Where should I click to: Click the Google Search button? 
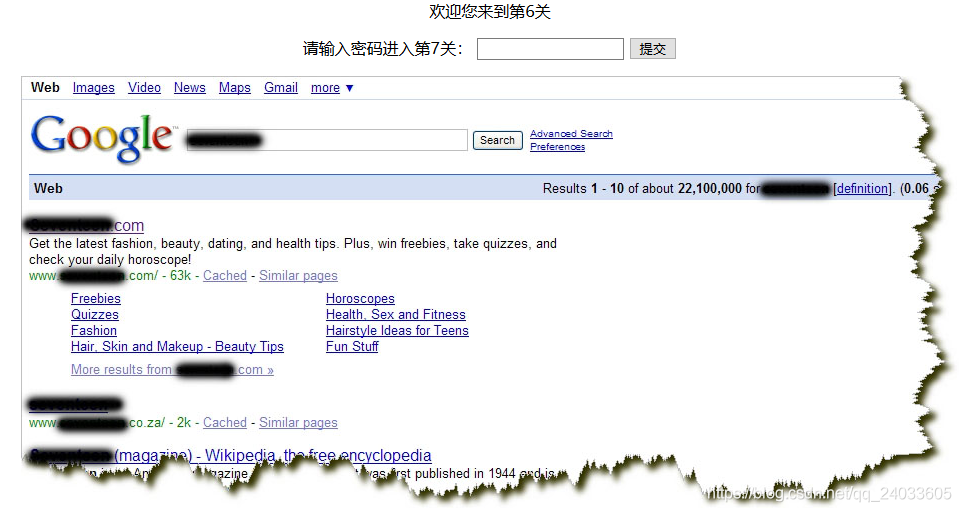coord(497,140)
